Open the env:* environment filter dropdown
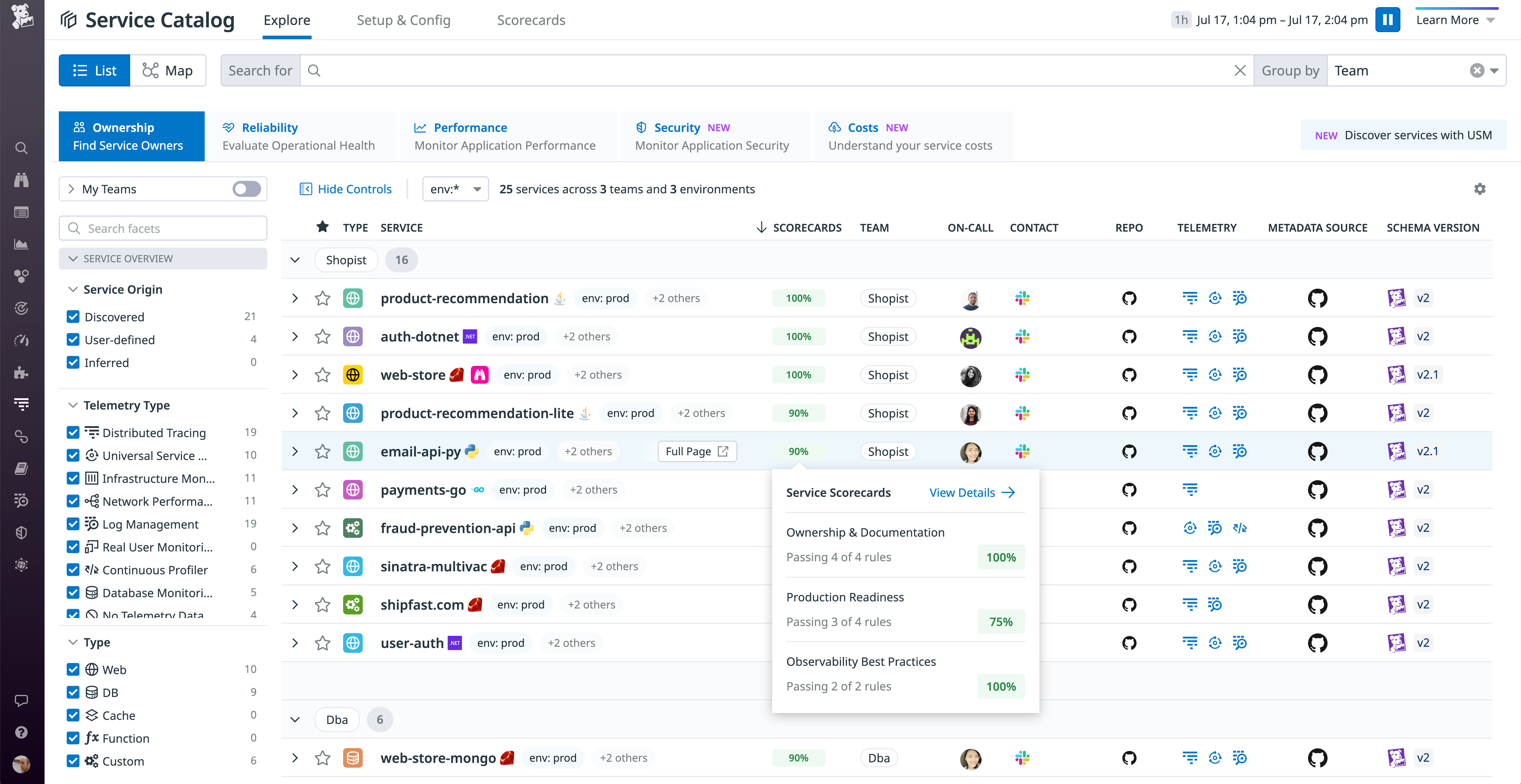 [455, 189]
